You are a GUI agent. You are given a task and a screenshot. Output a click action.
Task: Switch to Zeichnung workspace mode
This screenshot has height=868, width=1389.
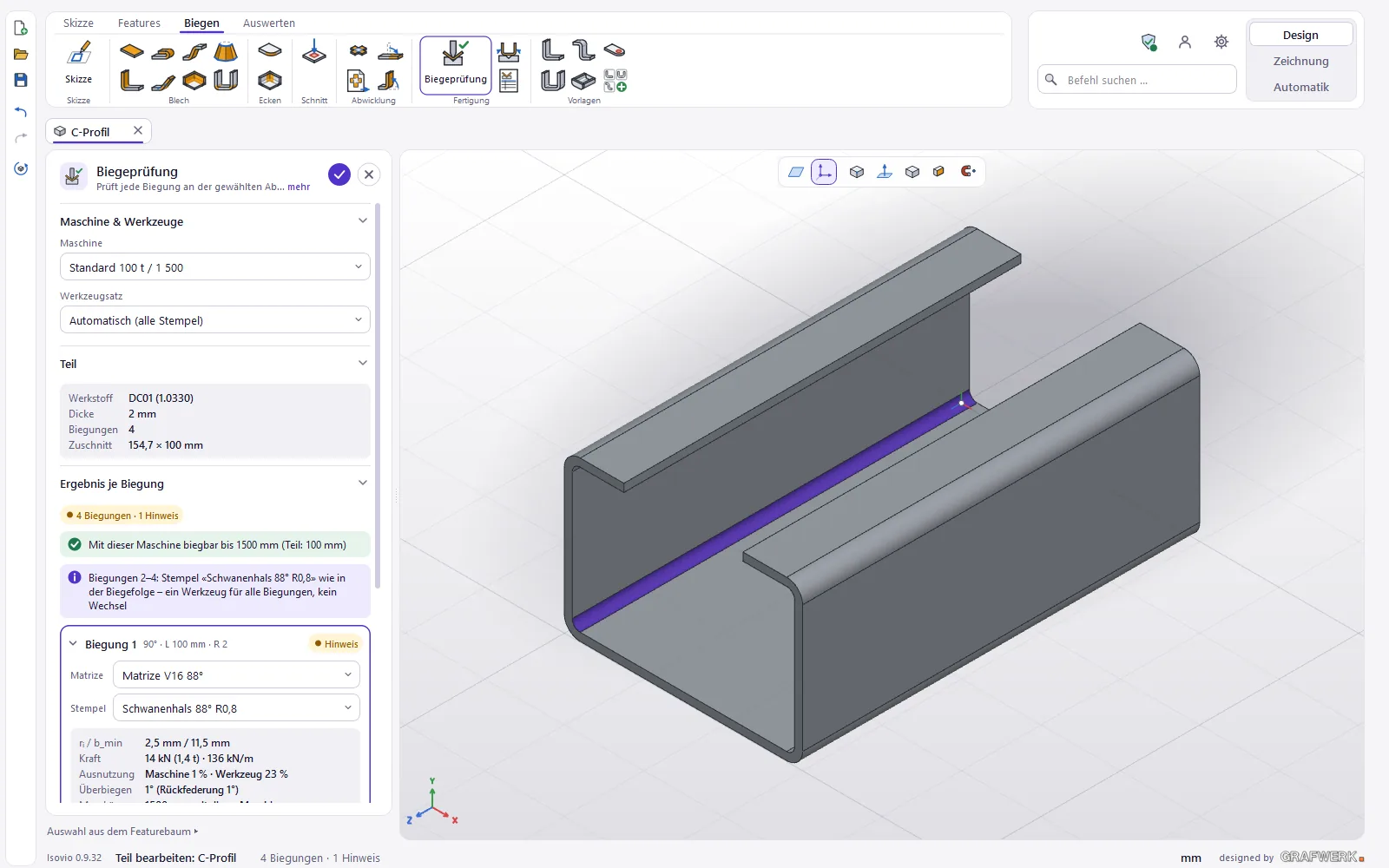(x=1301, y=61)
